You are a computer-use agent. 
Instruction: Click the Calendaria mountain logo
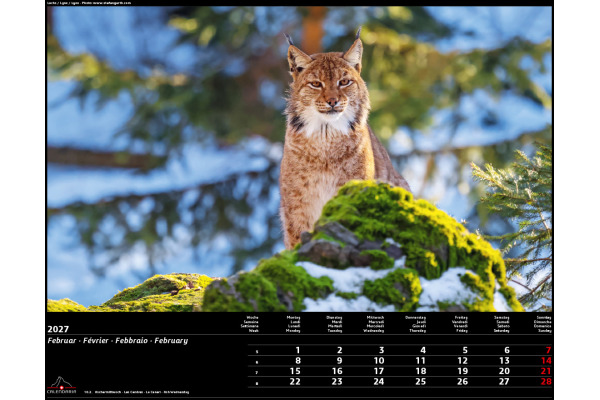click(61, 385)
